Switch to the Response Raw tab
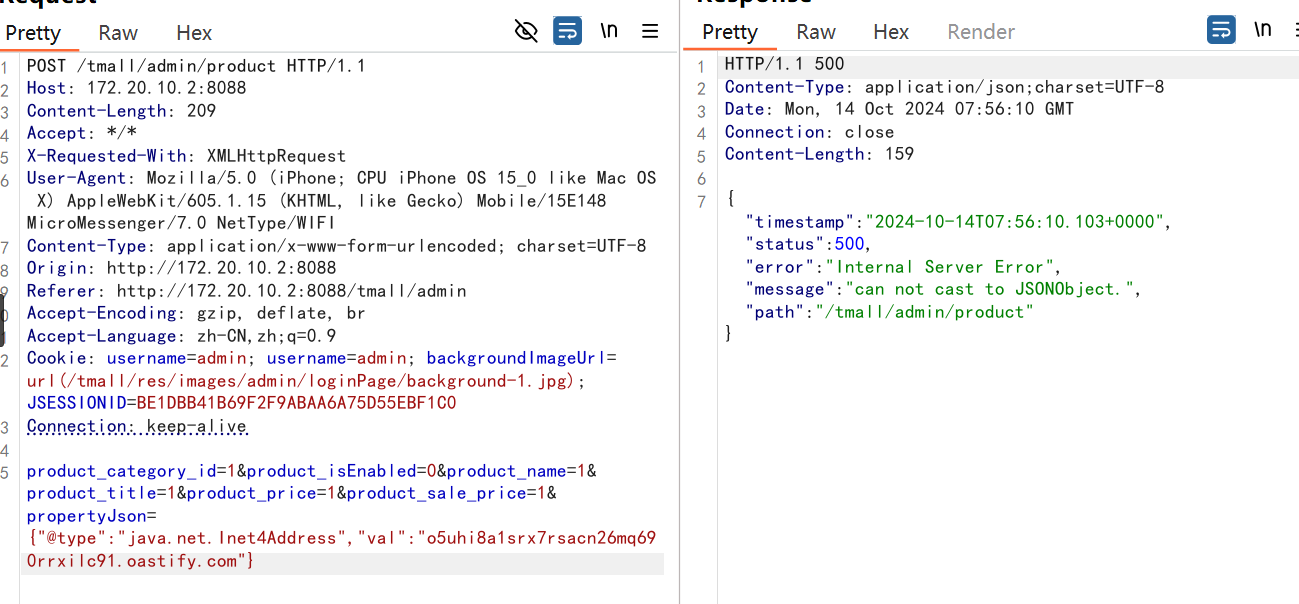The height and width of the screenshot is (604, 1299). pyautogui.click(x=816, y=32)
